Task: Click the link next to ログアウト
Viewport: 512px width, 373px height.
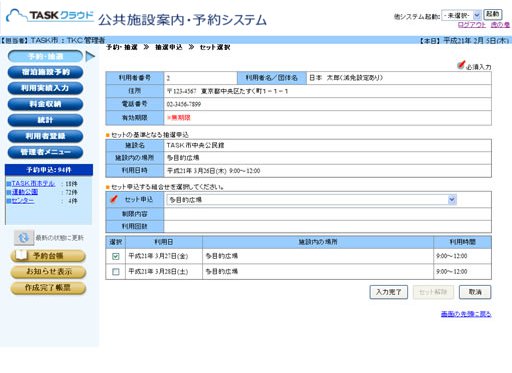Action: (500, 25)
